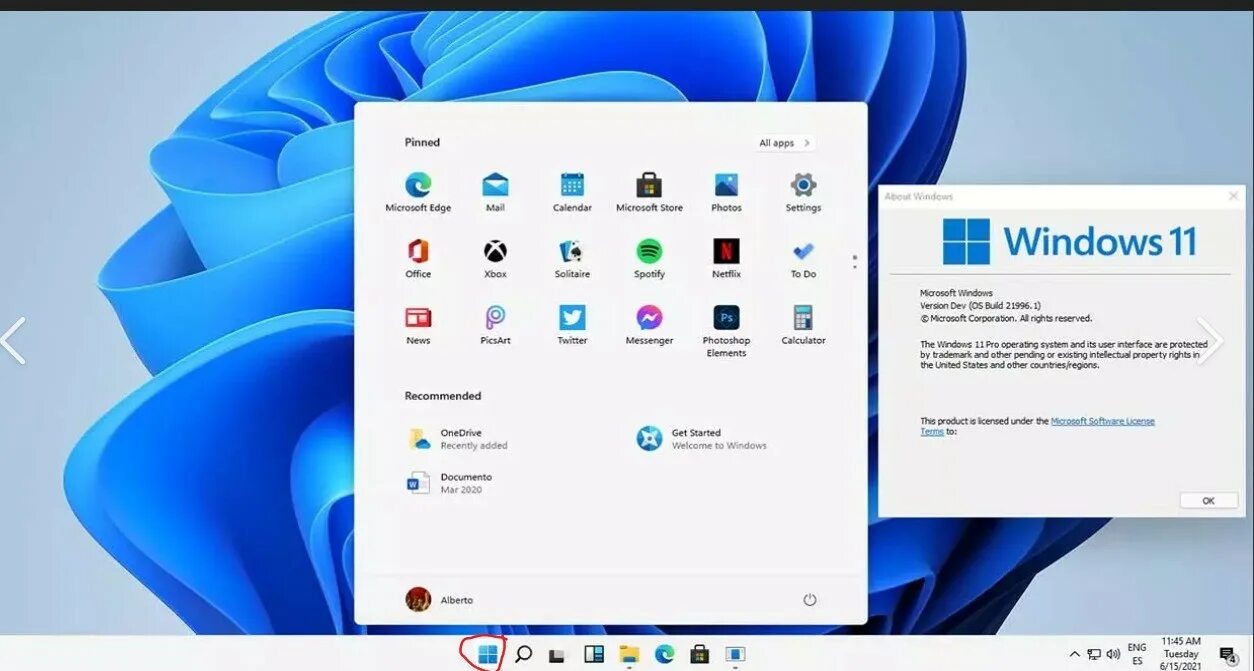Open the notification center icon
Image resolution: width=1254 pixels, height=671 pixels.
click(x=1228, y=654)
